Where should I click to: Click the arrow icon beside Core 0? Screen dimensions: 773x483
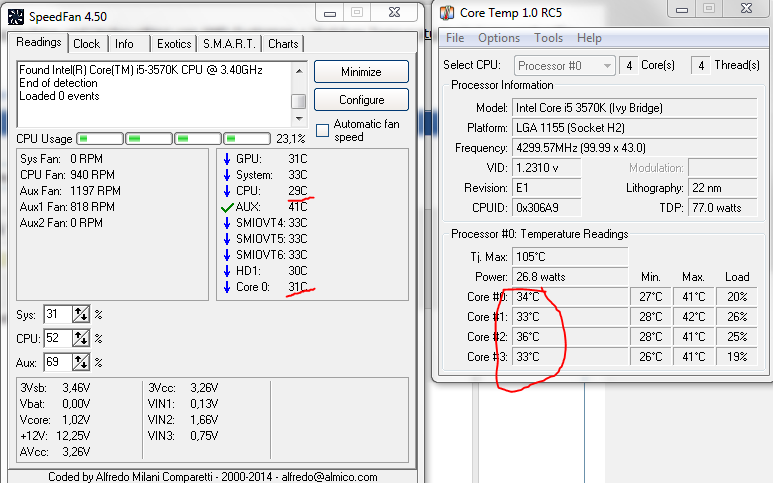click(227, 287)
